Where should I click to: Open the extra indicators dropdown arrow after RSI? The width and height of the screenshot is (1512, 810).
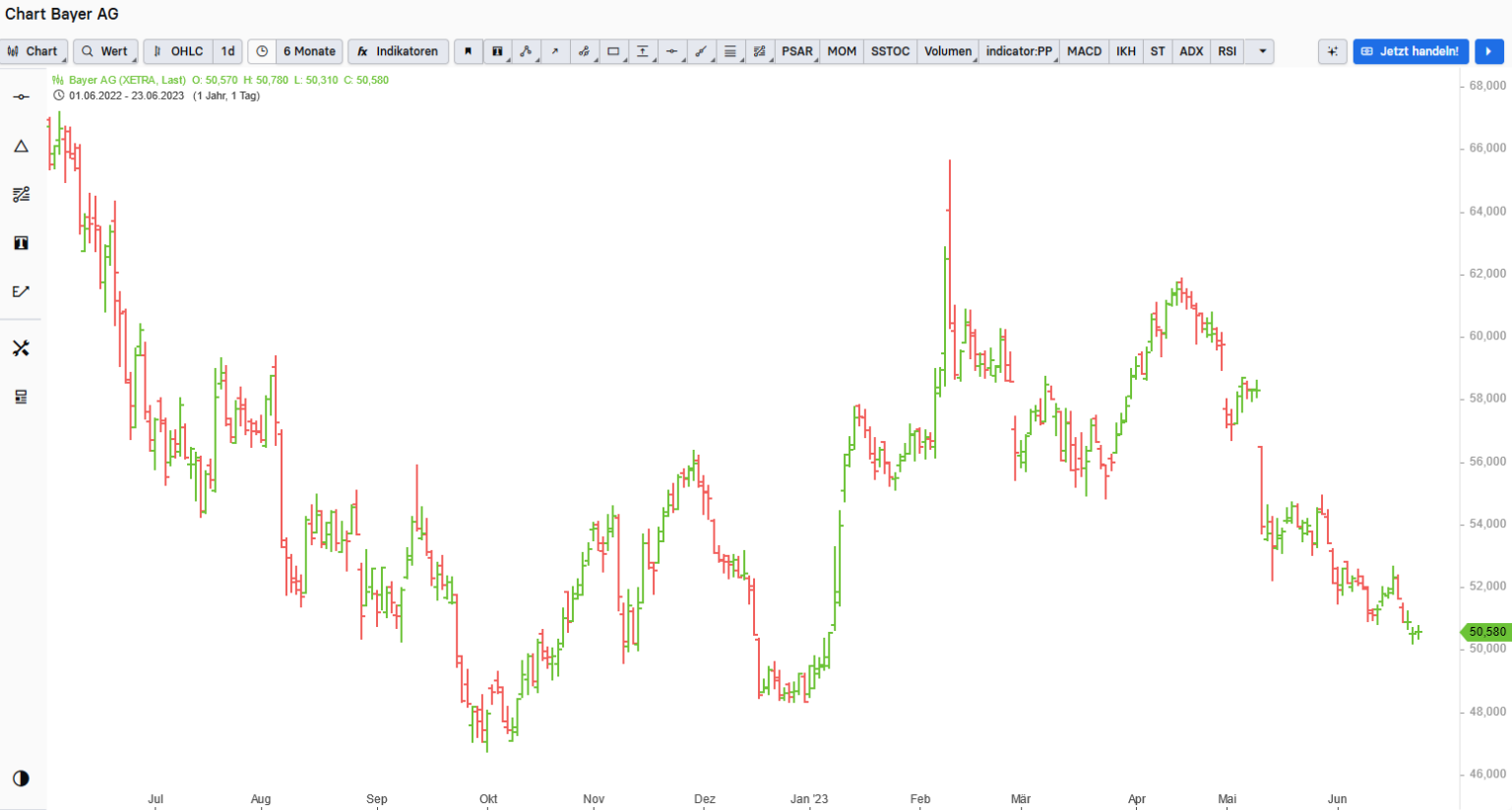point(1259,51)
